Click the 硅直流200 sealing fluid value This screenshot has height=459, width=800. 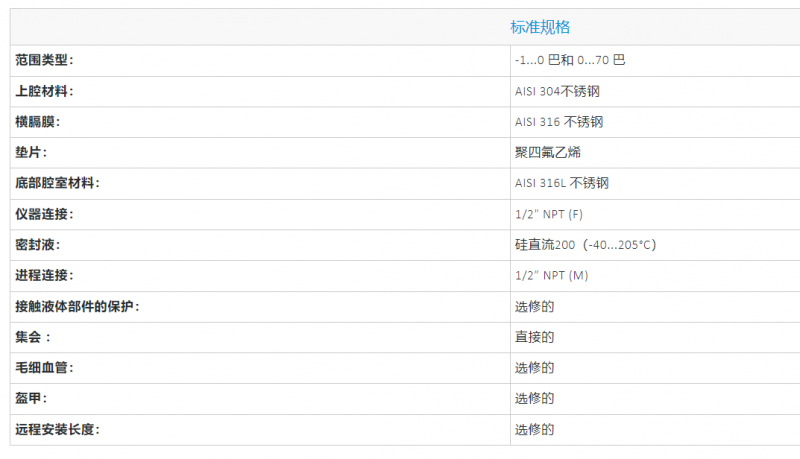pyautogui.click(x=585, y=245)
